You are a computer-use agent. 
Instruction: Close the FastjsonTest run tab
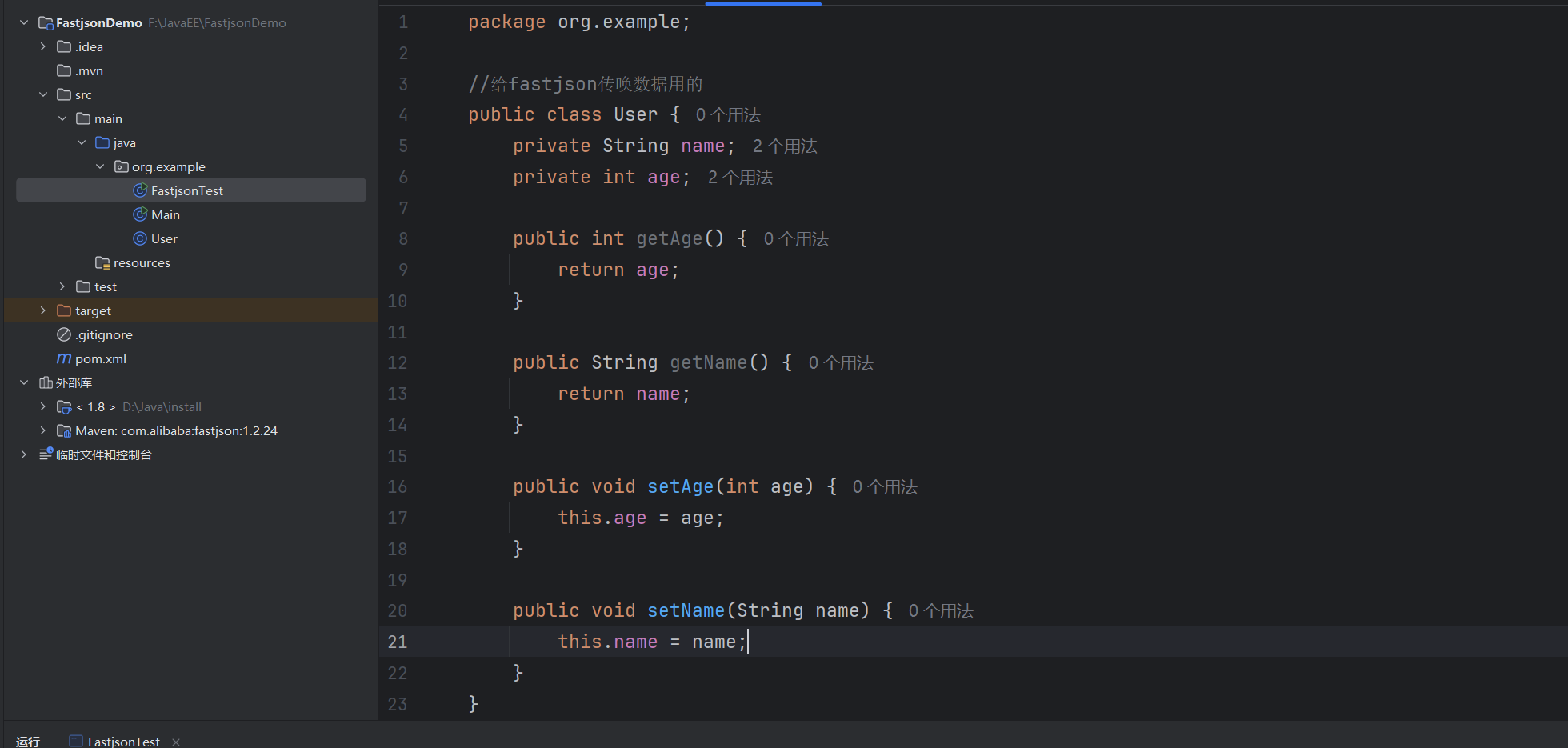[176, 742]
